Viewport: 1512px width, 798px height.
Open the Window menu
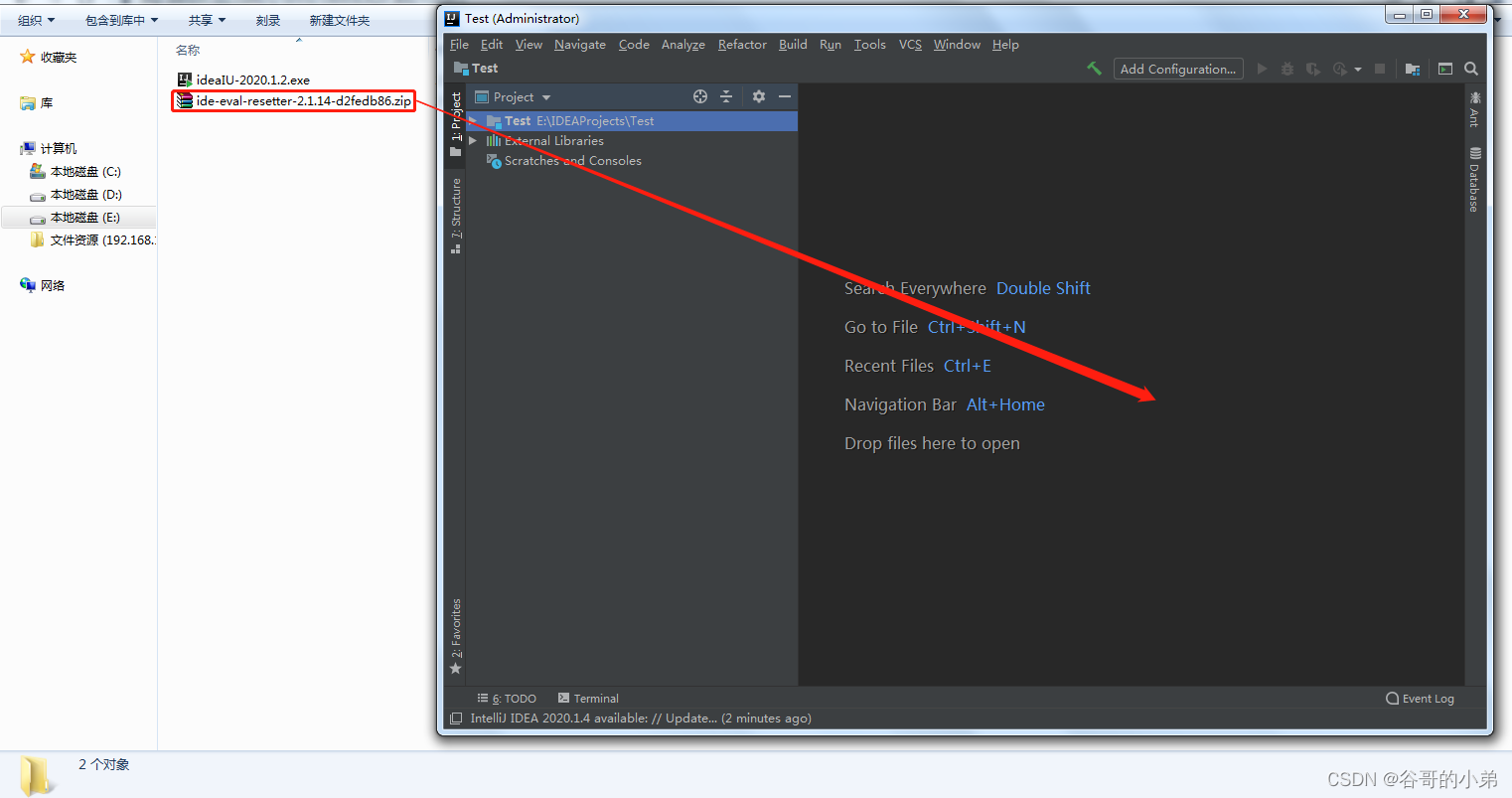click(x=957, y=44)
